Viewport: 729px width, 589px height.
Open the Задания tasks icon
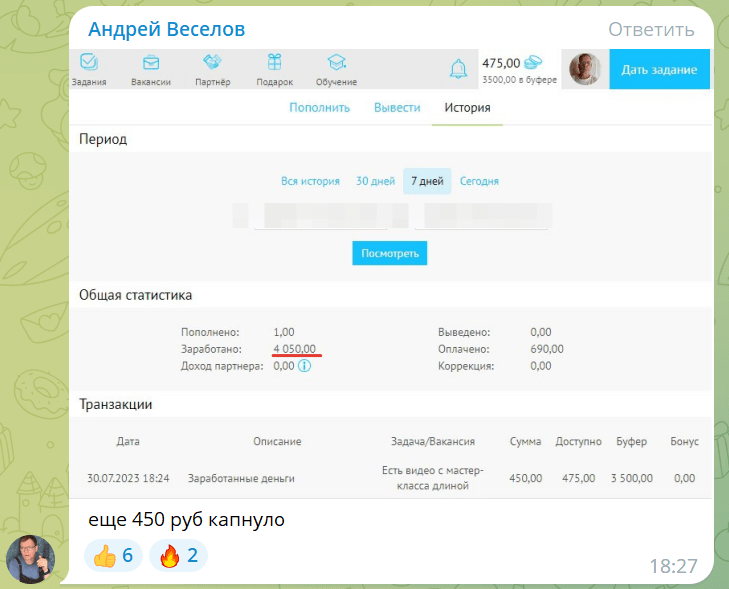coord(89,62)
